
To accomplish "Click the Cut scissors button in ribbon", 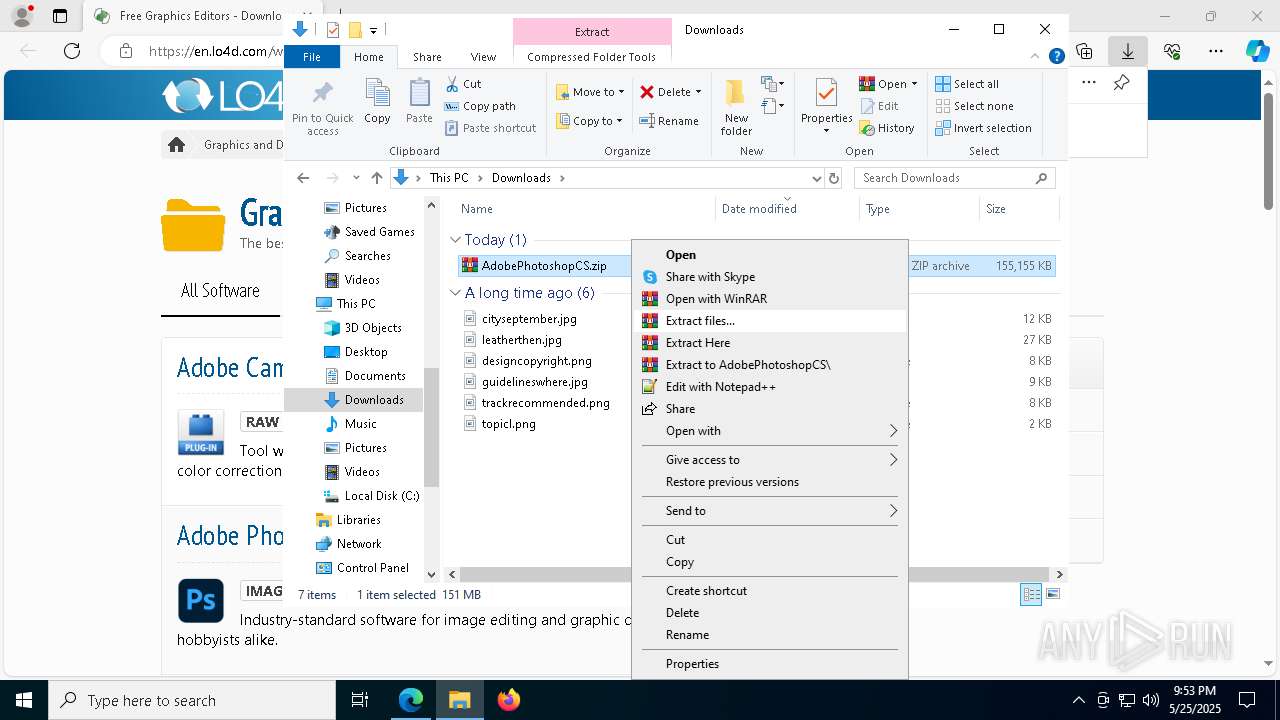I will pyautogui.click(x=463, y=84).
